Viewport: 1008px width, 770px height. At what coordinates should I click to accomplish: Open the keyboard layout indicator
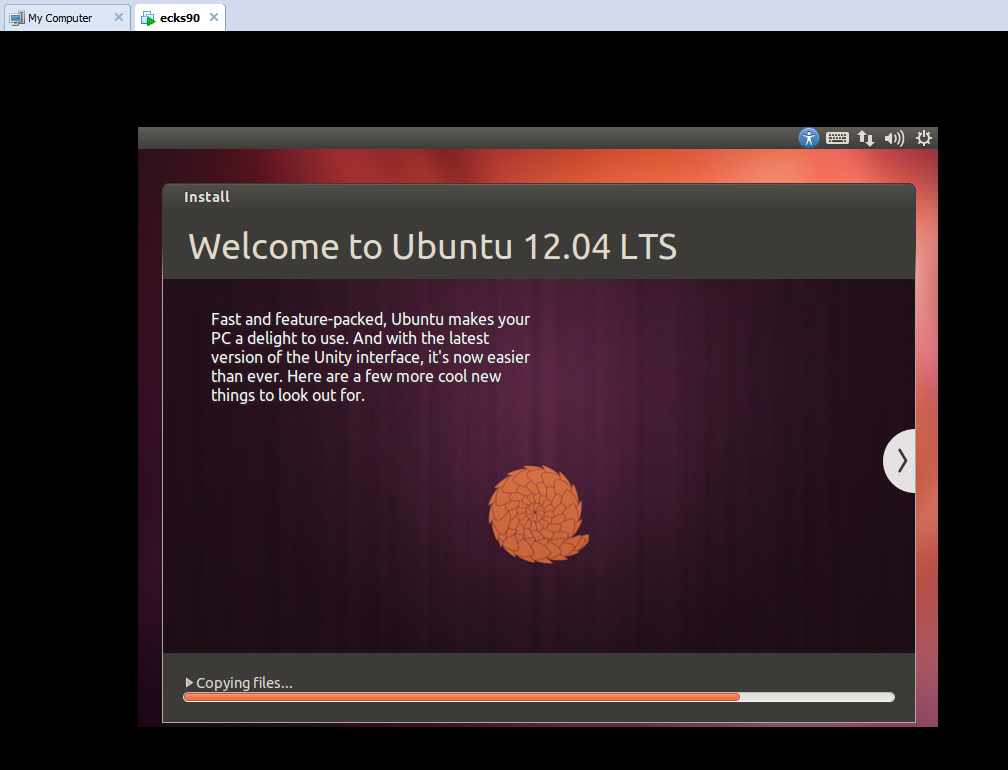(837, 138)
